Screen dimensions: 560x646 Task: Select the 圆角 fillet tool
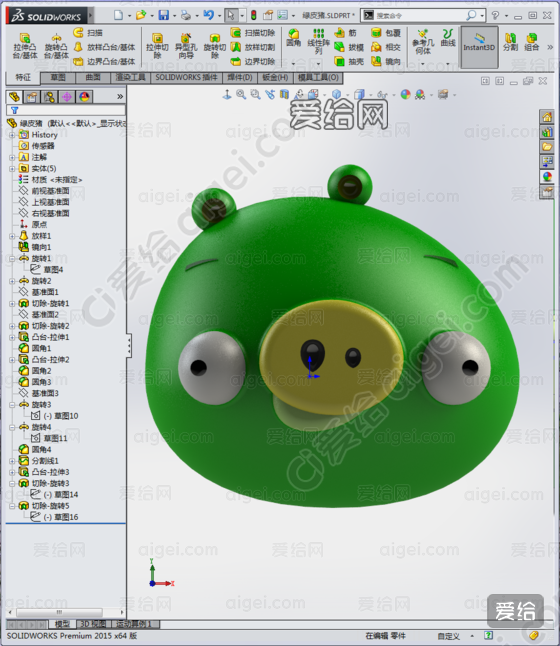pyautogui.click(x=293, y=37)
